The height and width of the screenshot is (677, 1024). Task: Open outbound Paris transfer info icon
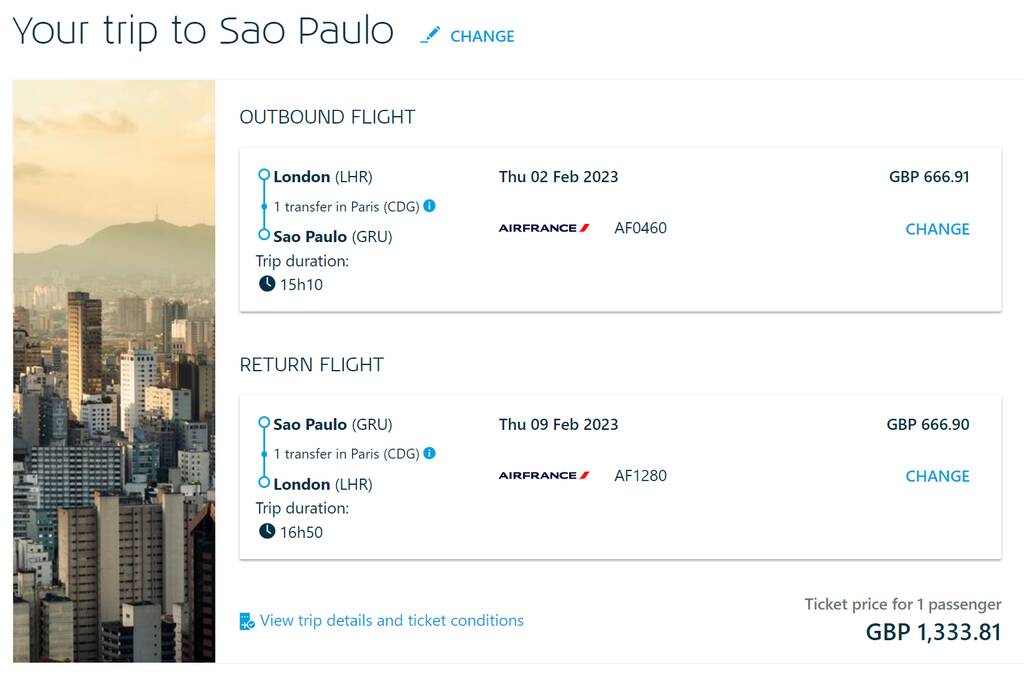pos(429,206)
